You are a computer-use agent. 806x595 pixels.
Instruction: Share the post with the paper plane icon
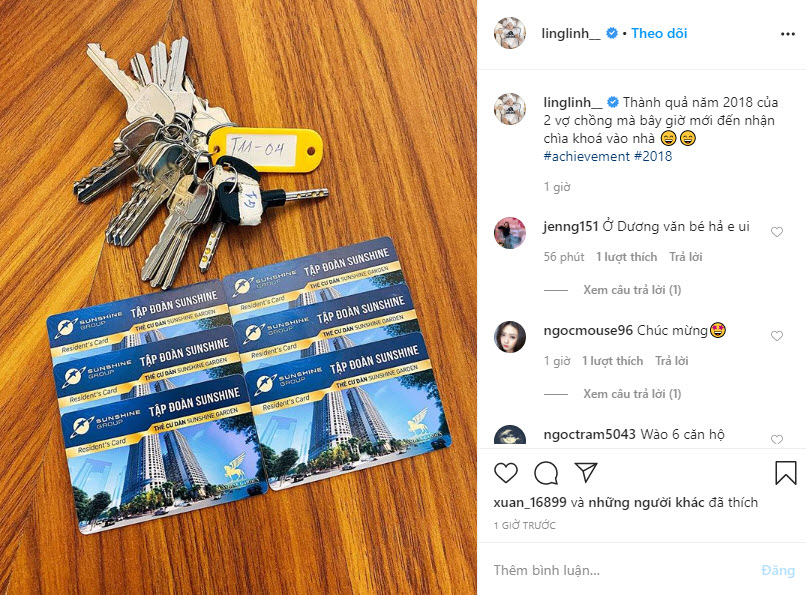click(x=585, y=472)
